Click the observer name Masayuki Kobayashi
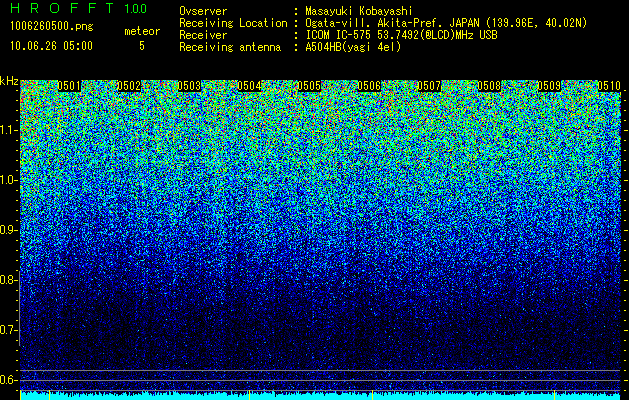 tap(359, 11)
